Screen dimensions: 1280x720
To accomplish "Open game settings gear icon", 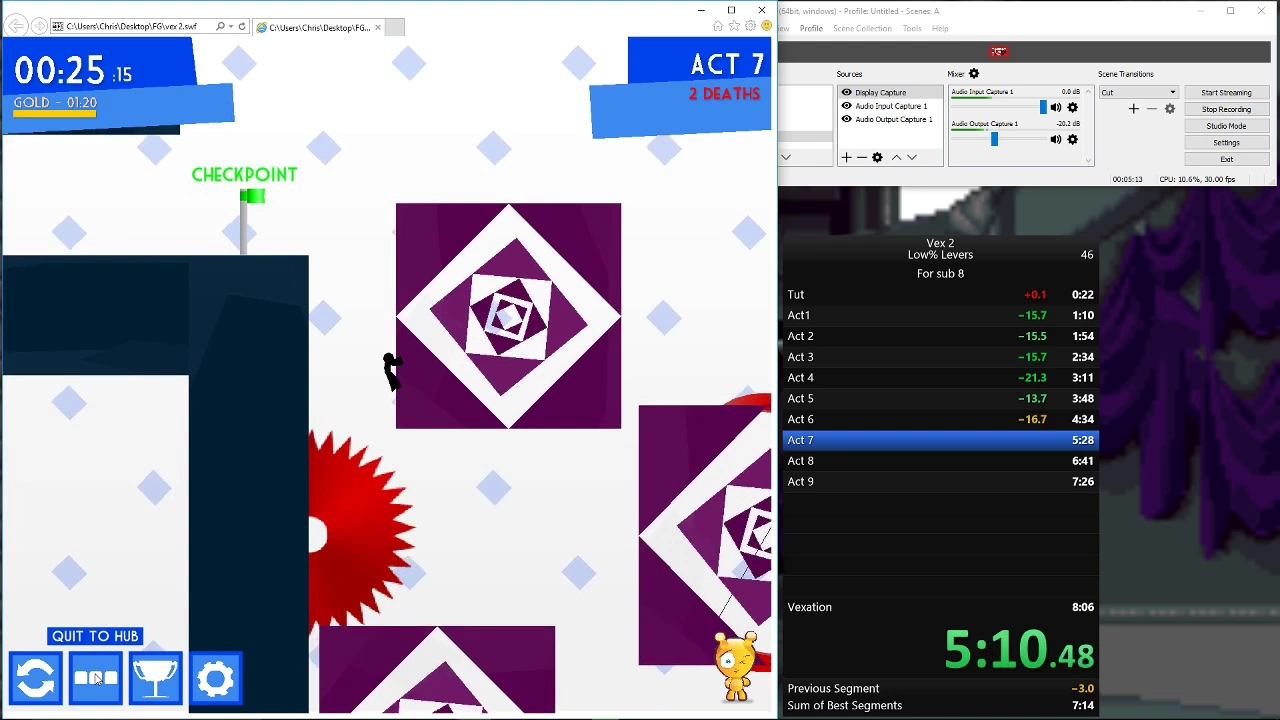I will [216, 679].
